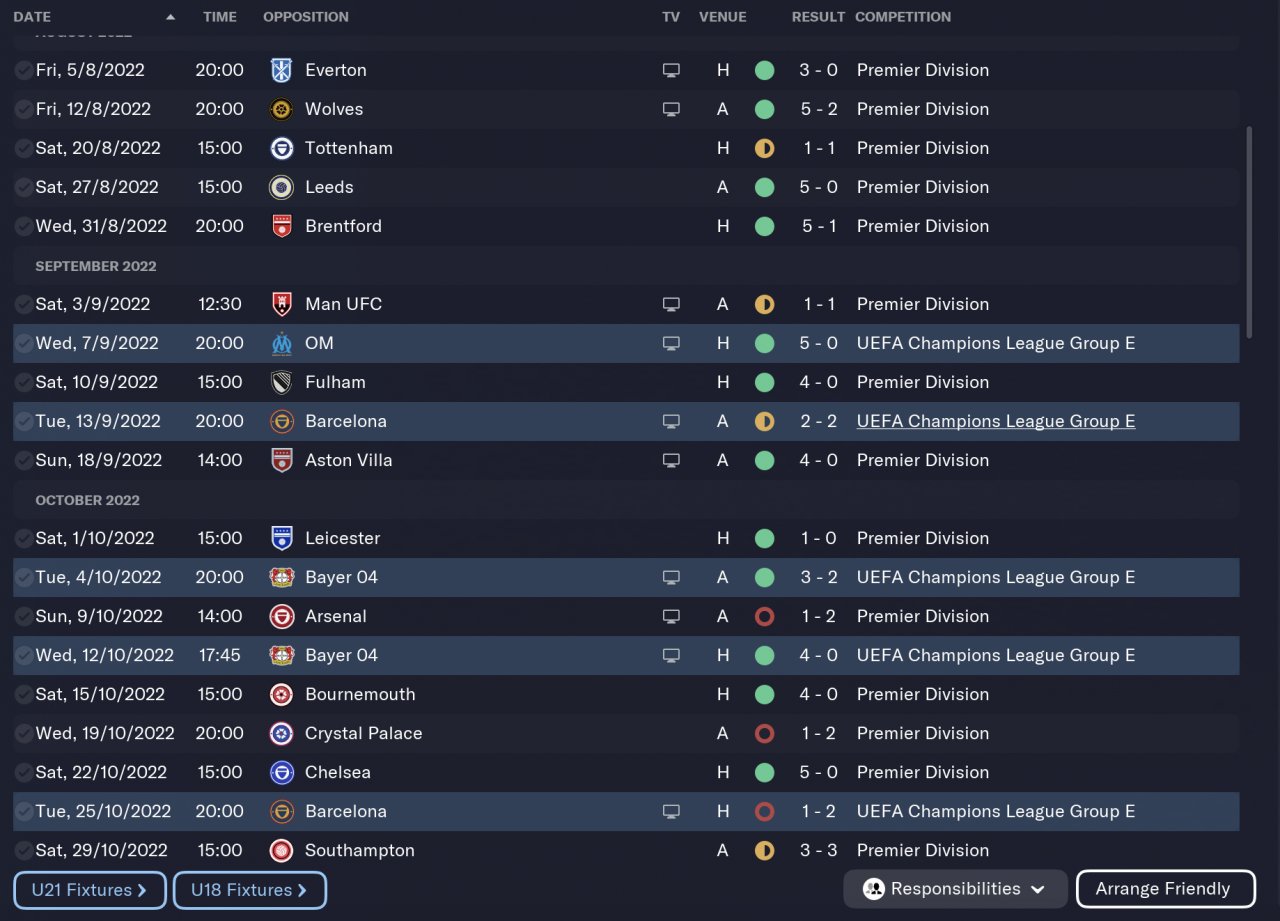This screenshot has height=921, width=1280.
Task: Toggle the check mark beside Fri, 5/8/2022
Action: click(23, 70)
